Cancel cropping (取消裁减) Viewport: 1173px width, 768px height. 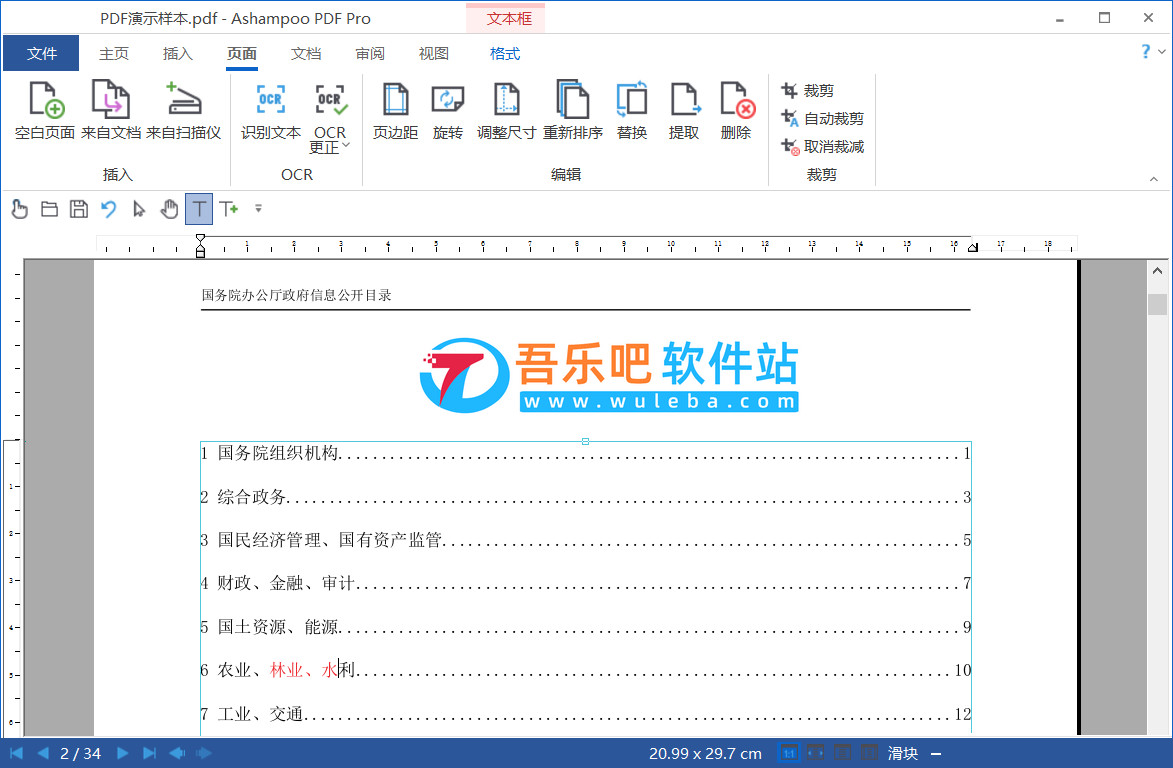pos(822,147)
